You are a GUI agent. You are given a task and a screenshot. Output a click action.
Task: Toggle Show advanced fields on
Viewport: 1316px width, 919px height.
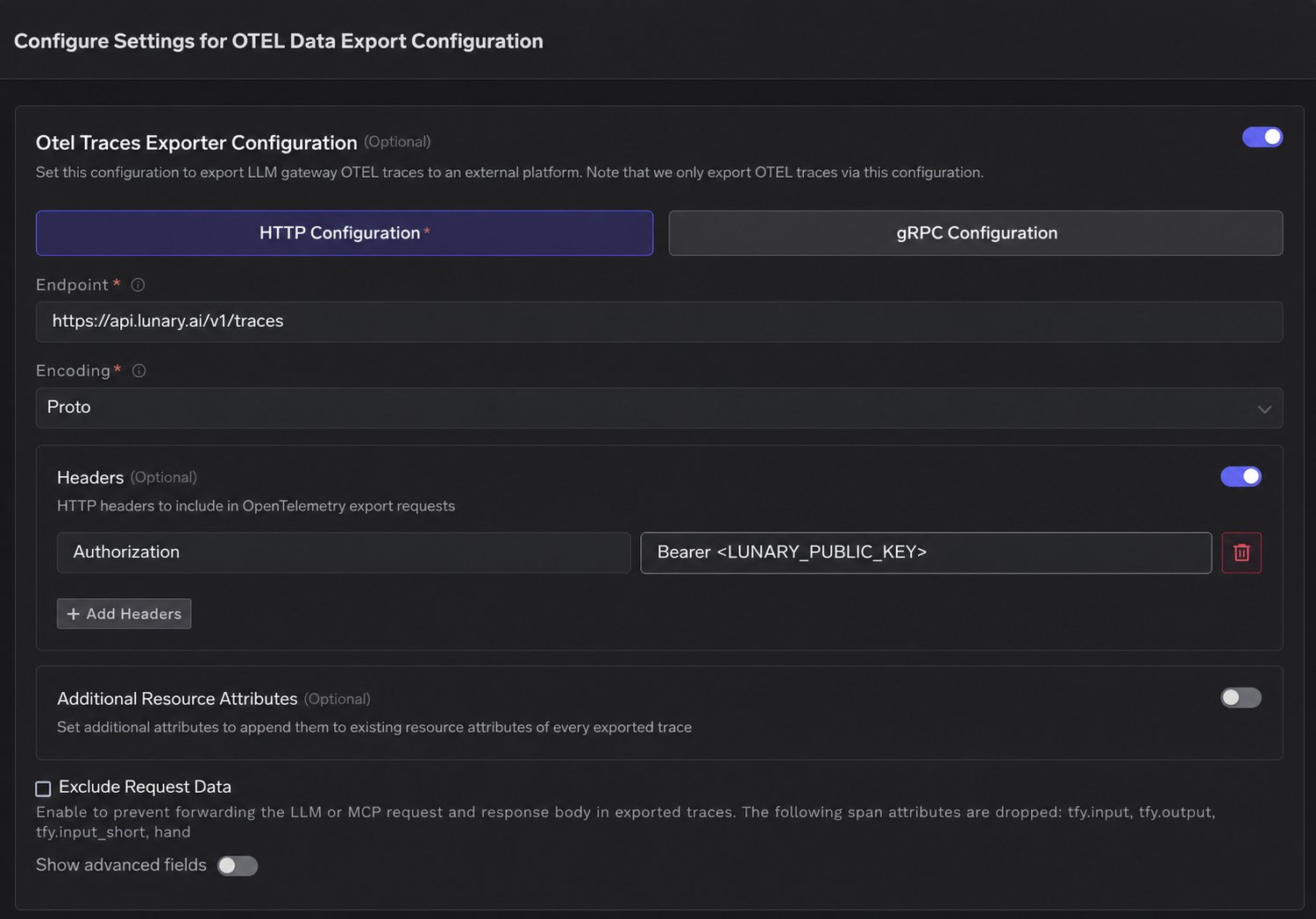click(x=238, y=866)
